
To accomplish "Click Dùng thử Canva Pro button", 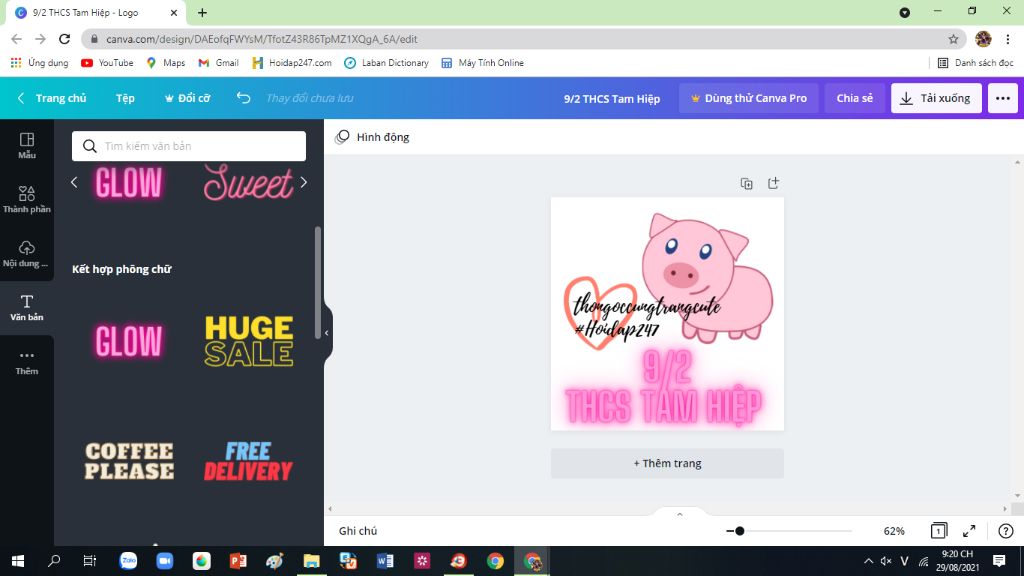I will point(748,98).
